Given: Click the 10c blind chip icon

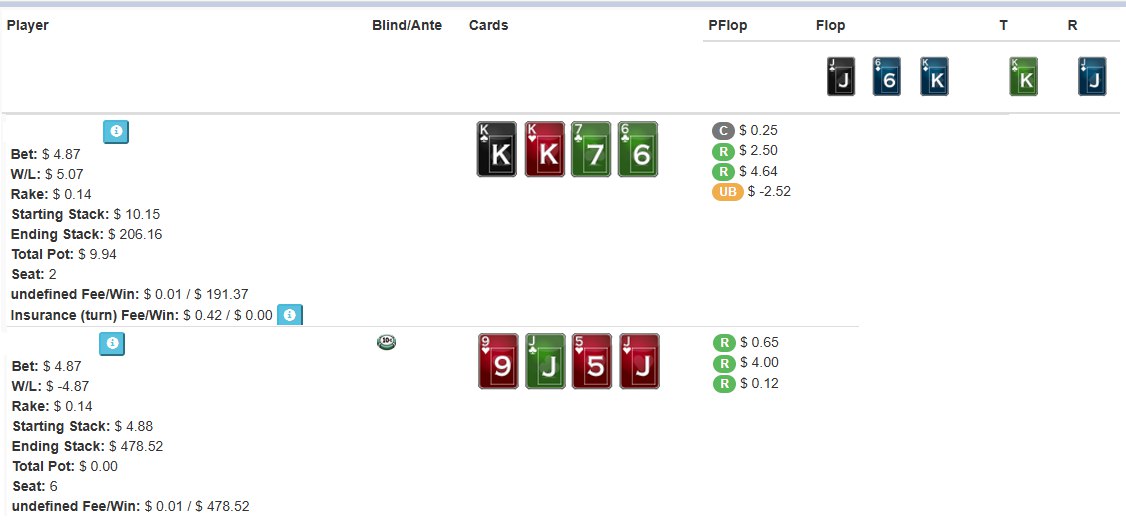Looking at the screenshot, I should pyautogui.click(x=386, y=342).
